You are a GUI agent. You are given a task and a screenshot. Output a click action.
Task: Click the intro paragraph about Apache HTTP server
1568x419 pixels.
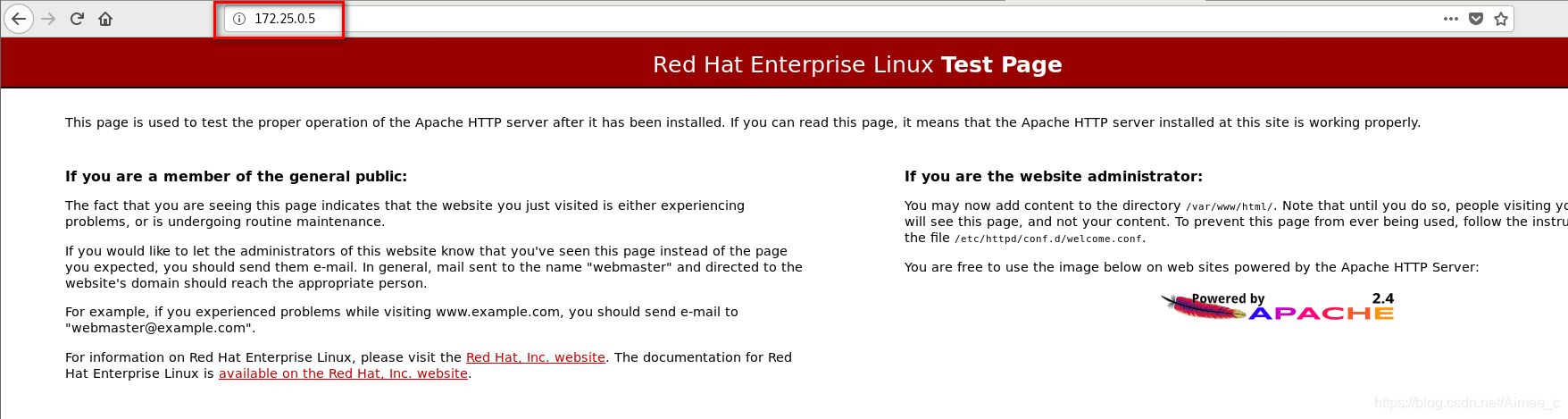743,122
